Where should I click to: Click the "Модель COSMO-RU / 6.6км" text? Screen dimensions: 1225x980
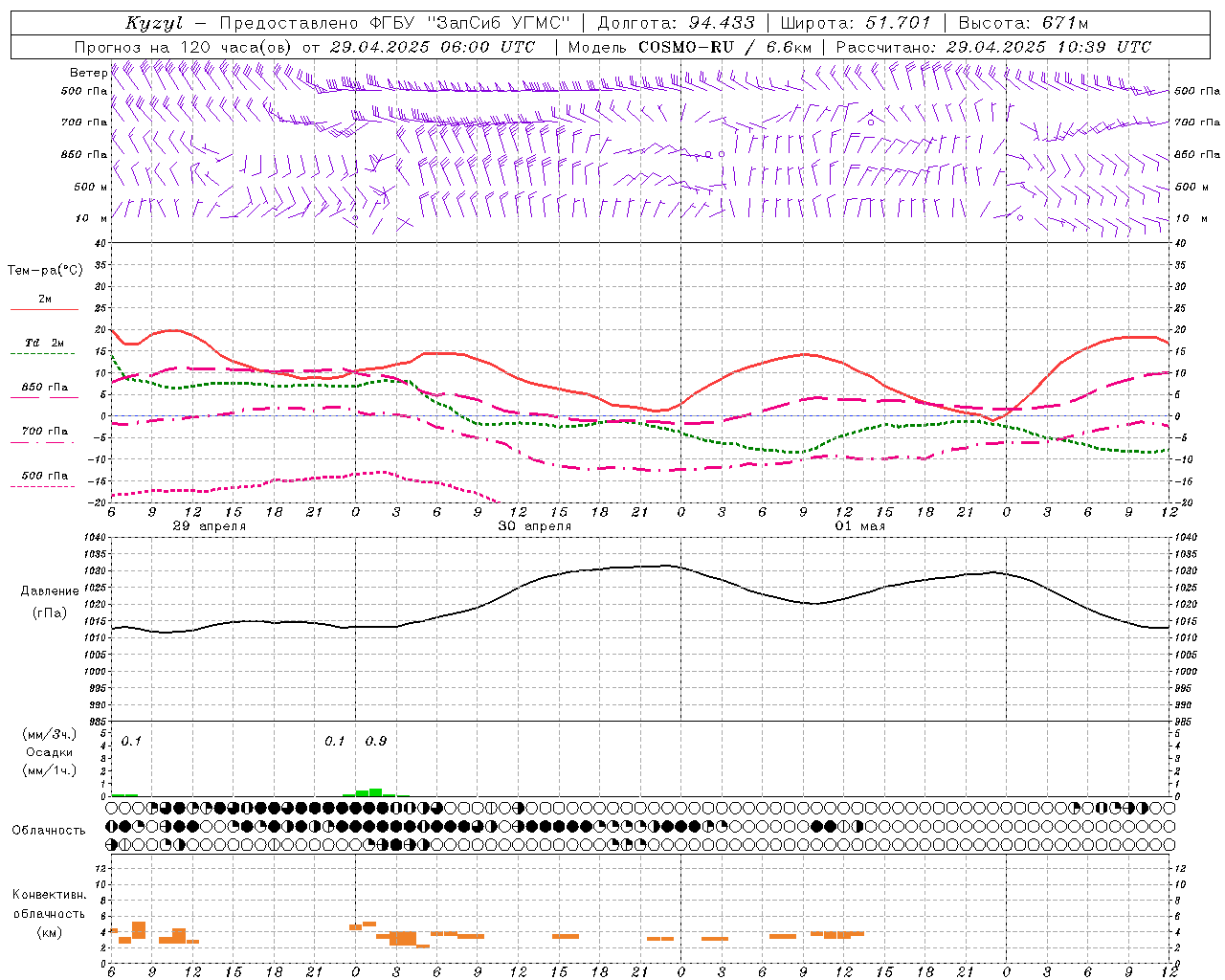point(690,47)
